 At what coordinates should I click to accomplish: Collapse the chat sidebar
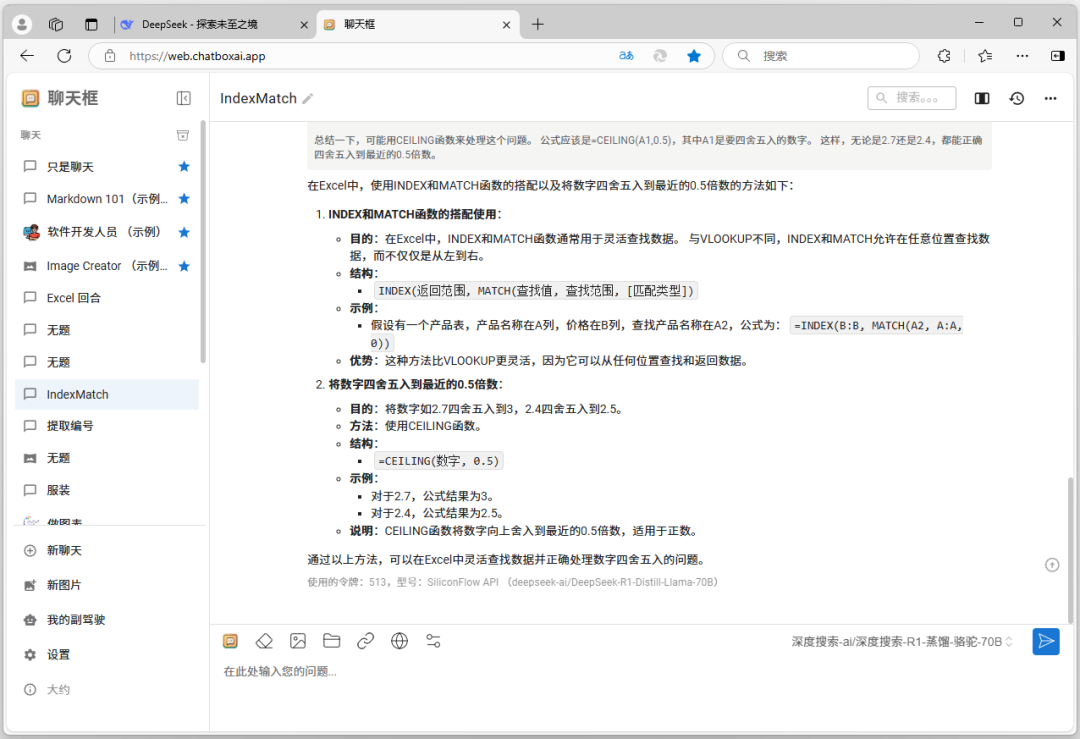pyautogui.click(x=183, y=98)
